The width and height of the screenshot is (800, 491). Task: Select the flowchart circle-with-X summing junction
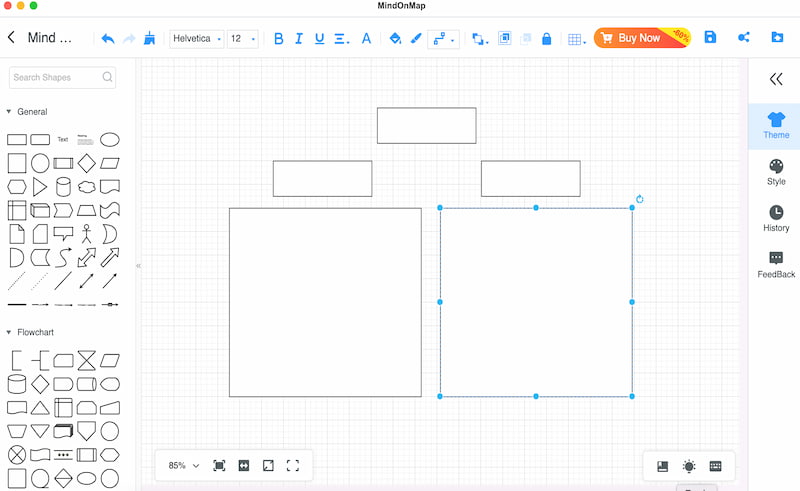(x=17, y=454)
